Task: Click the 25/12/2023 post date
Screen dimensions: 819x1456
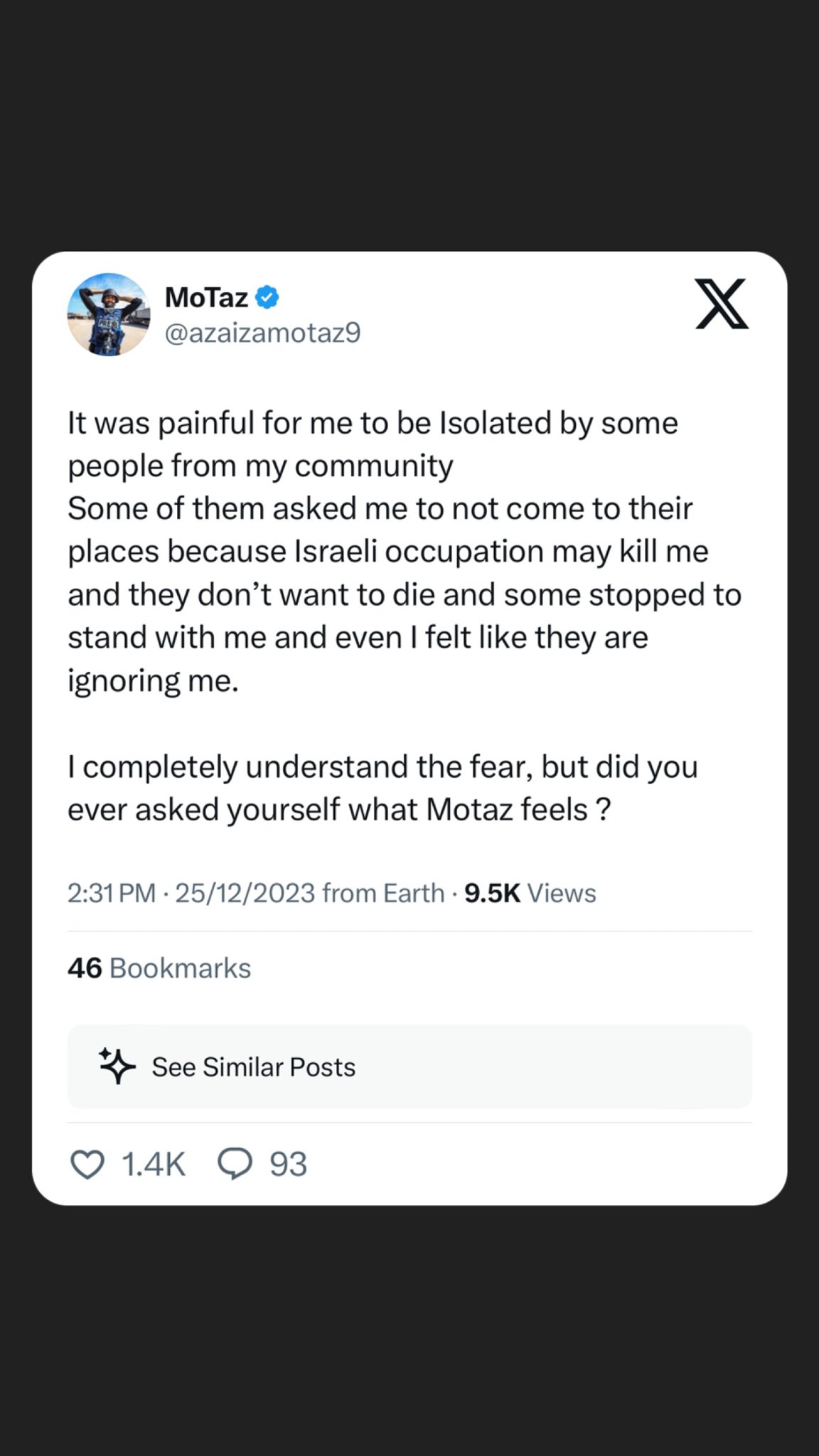Action: 245,893
